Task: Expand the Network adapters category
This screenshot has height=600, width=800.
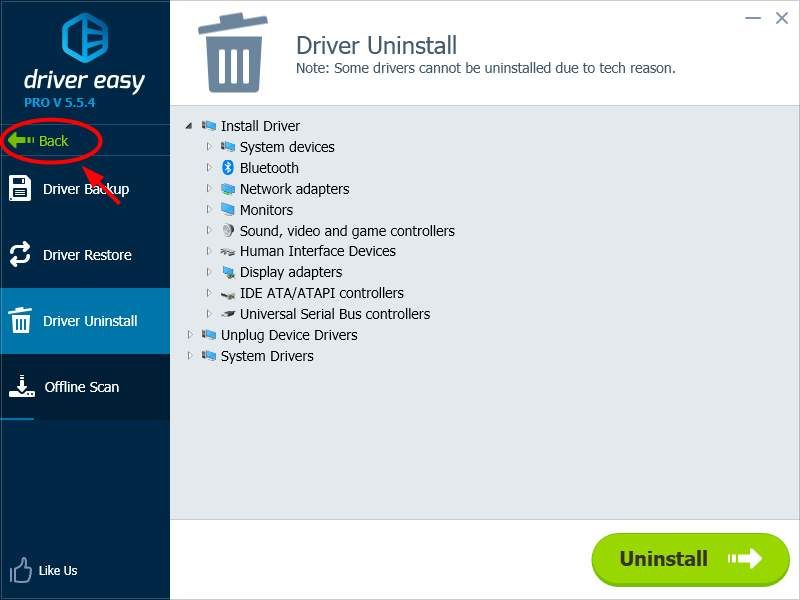Action: [x=209, y=189]
